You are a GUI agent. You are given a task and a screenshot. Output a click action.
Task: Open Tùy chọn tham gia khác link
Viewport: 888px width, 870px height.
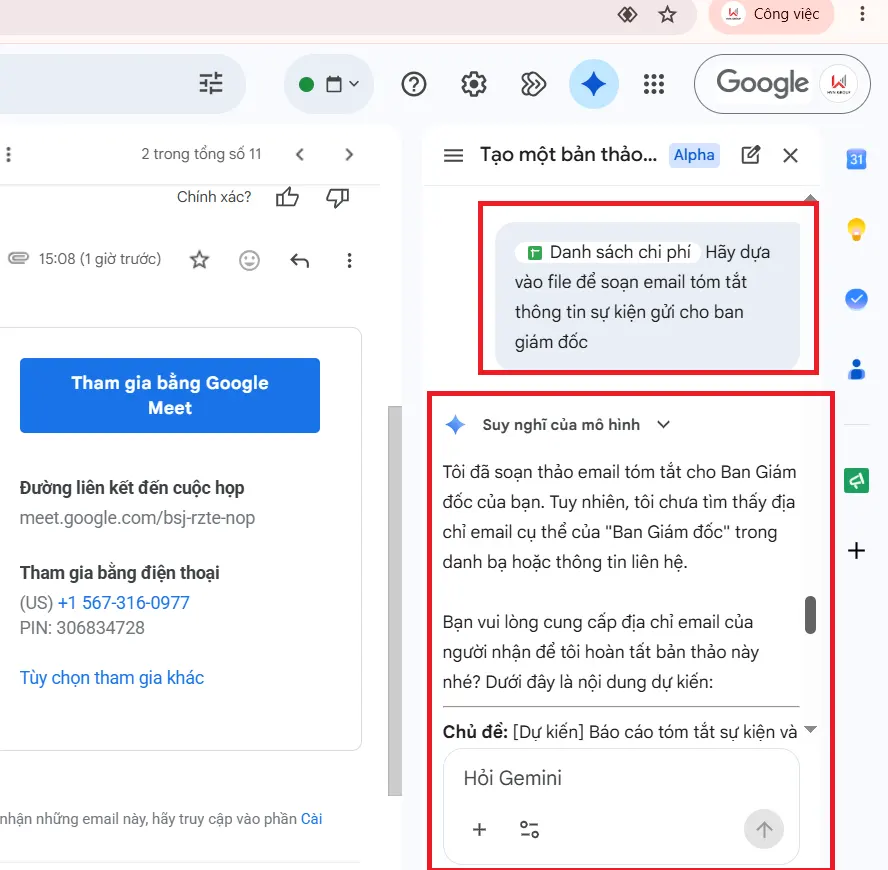112,677
